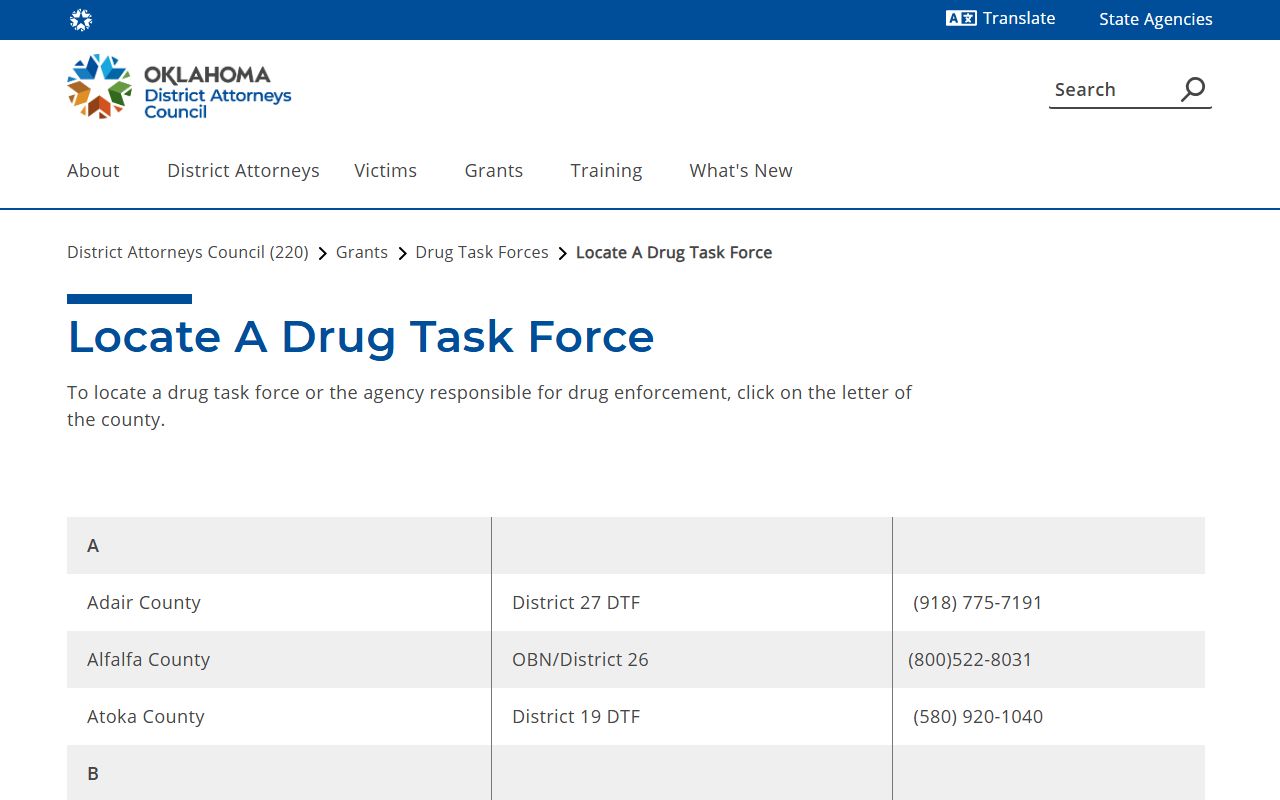Screen dimensions: 1280x800
Task: Select the Adair County cell
Action: (x=279, y=602)
